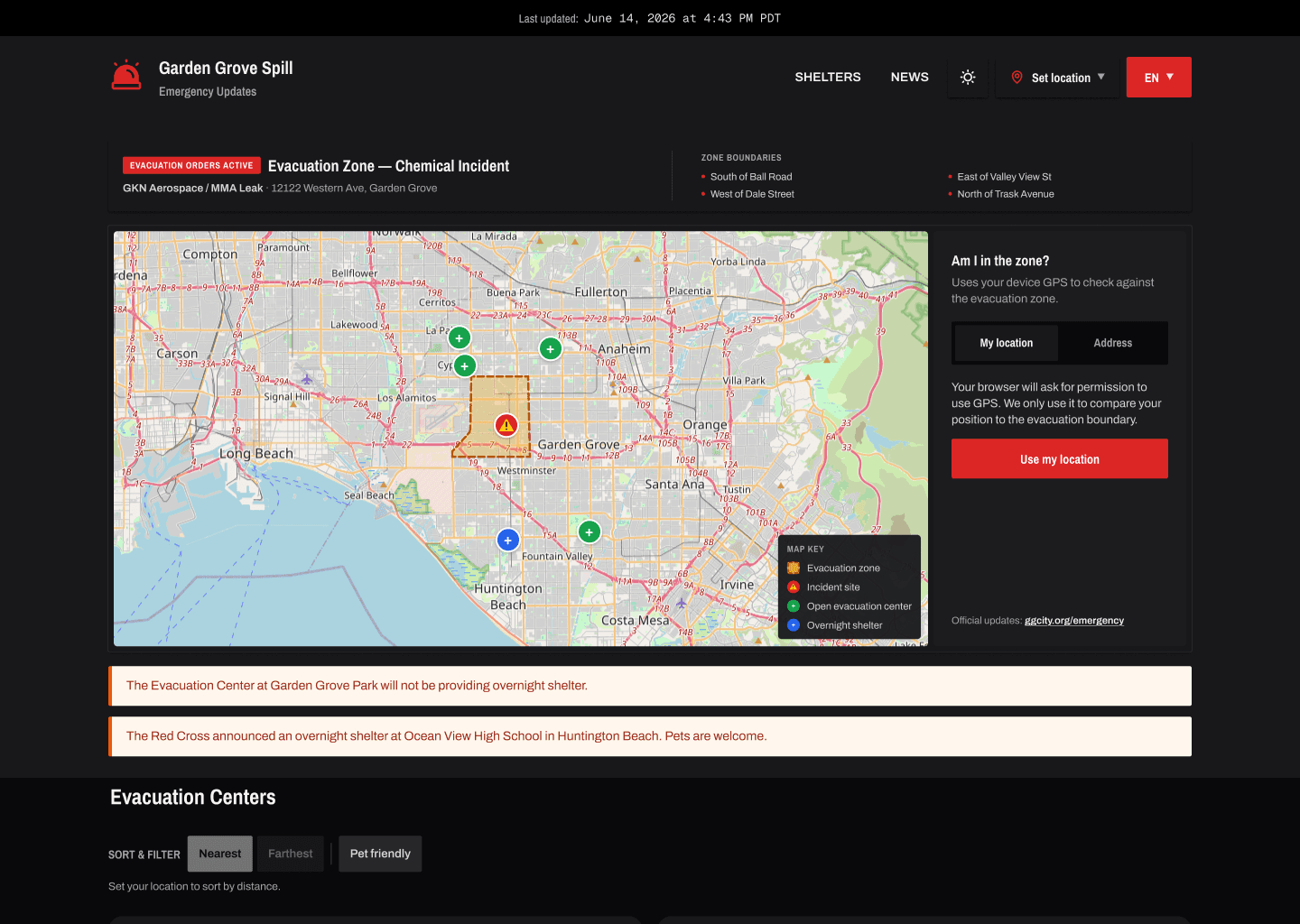Click the 'North of Trask Avenue' boundary text
This screenshot has width=1300, height=924.
[x=1006, y=194]
